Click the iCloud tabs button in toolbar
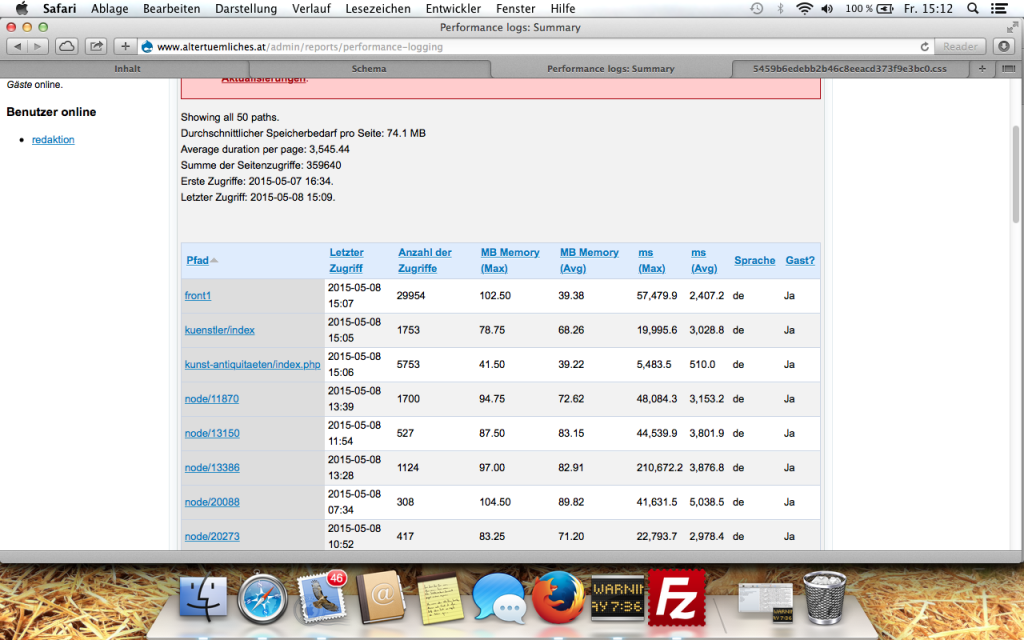1024x640 pixels. click(67, 46)
